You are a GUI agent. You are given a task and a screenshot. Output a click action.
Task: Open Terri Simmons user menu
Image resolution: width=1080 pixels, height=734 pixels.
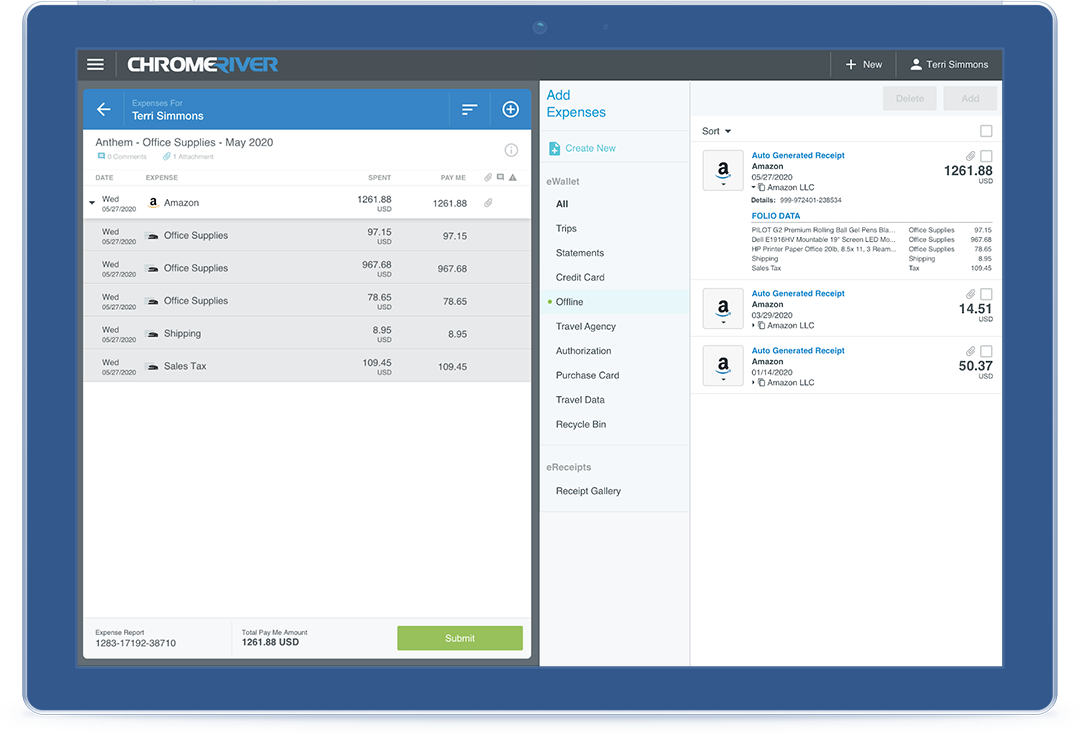pos(948,65)
